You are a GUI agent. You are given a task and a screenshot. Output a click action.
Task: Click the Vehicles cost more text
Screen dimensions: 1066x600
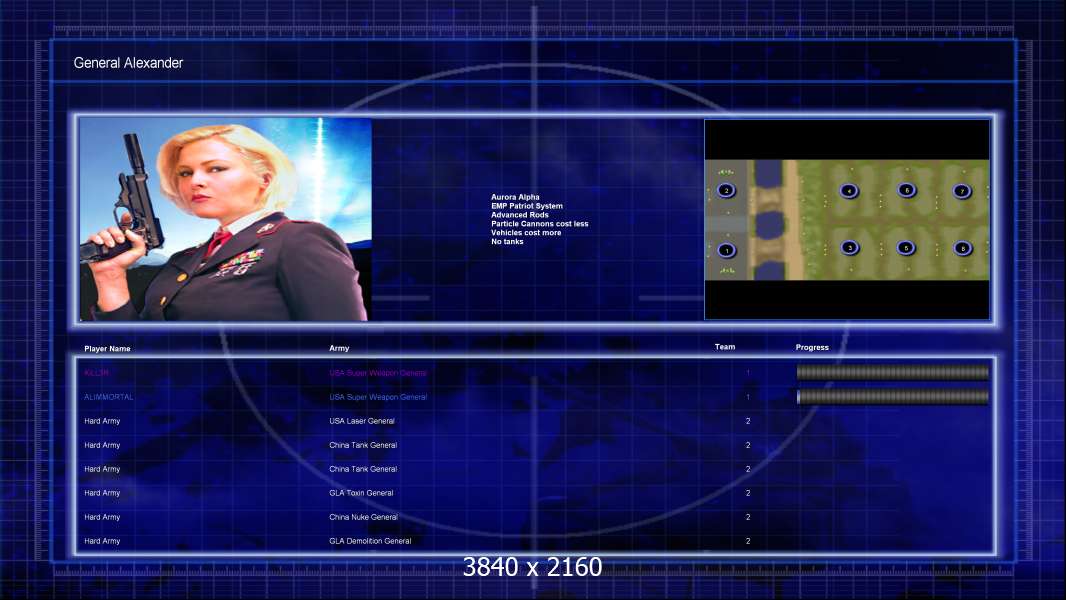click(x=526, y=232)
